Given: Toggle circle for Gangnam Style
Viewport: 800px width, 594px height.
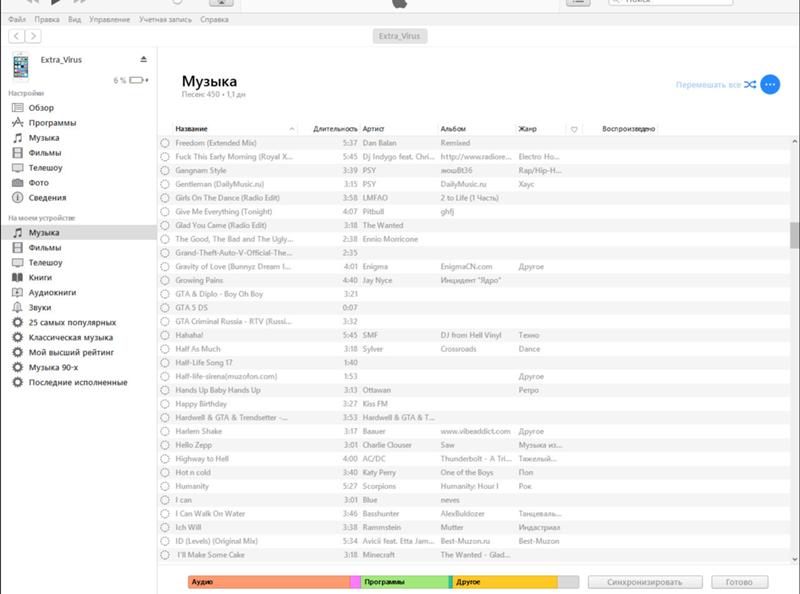Looking at the screenshot, I should coord(165,170).
